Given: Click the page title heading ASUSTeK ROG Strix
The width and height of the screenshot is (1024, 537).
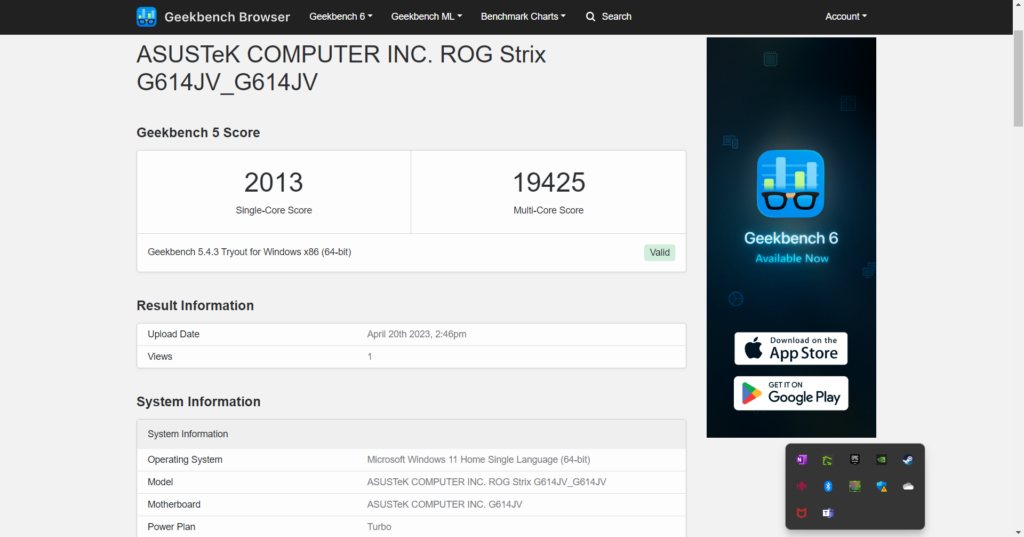Looking at the screenshot, I should pyautogui.click(x=341, y=68).
